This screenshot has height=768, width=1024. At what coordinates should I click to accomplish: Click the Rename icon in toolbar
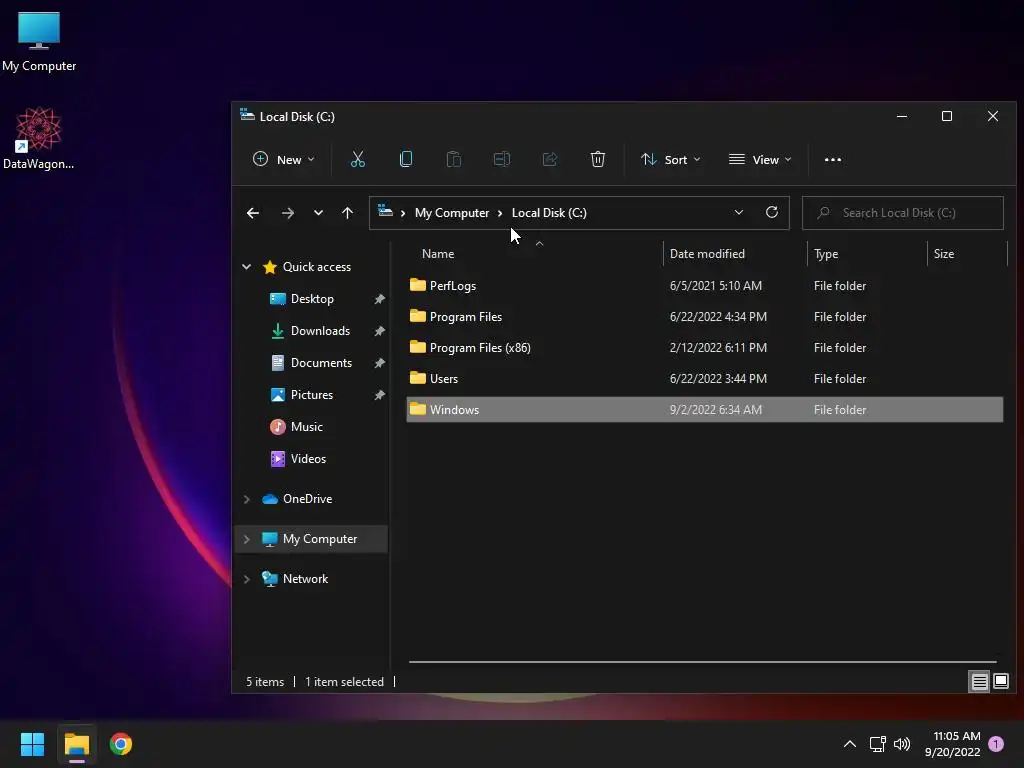pyautogui.click(x=502, y=159)
